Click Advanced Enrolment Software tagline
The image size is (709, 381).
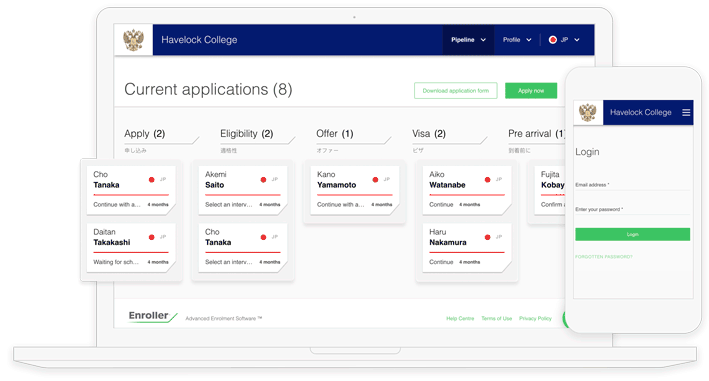click(223, 319)
